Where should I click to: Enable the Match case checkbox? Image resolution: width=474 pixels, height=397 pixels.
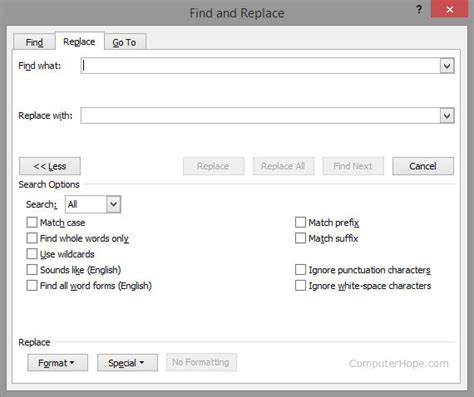pyautogui.click(x=32, y=222)
